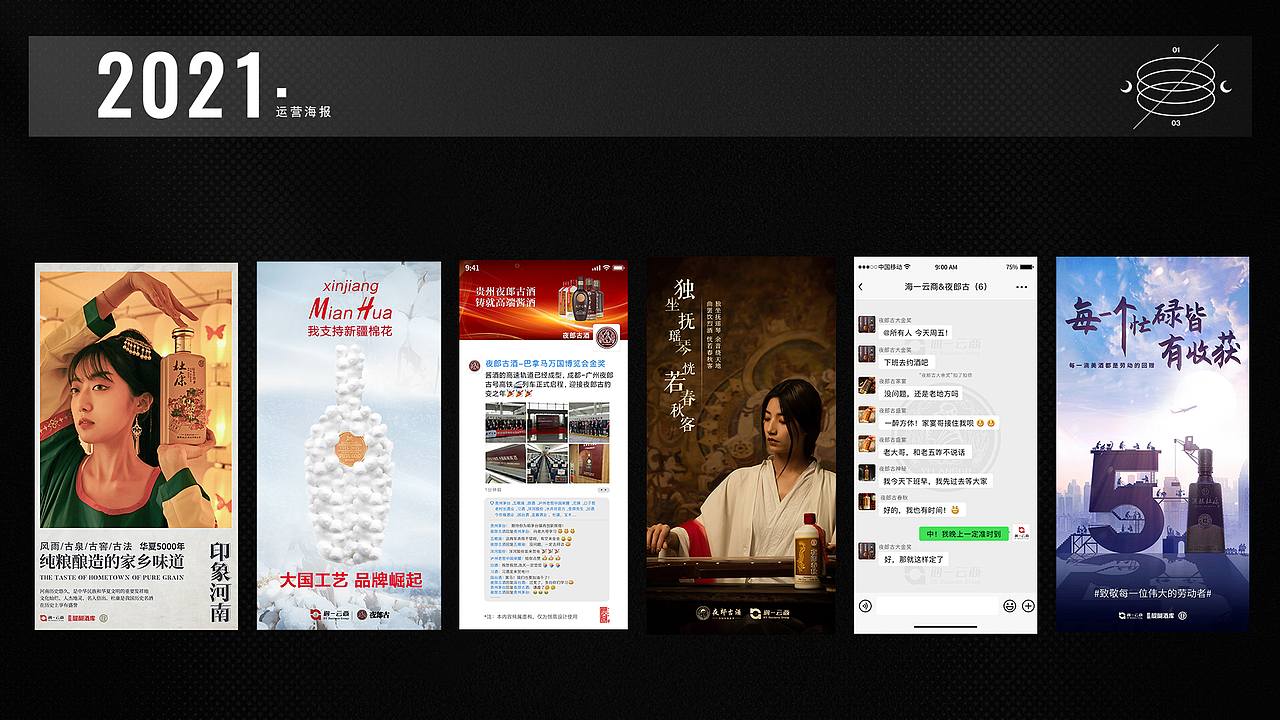Viewport: 1280px width, 720px height.
Task: Open the three-dot more menu in group chat
Action: (x=1023, y=287)
